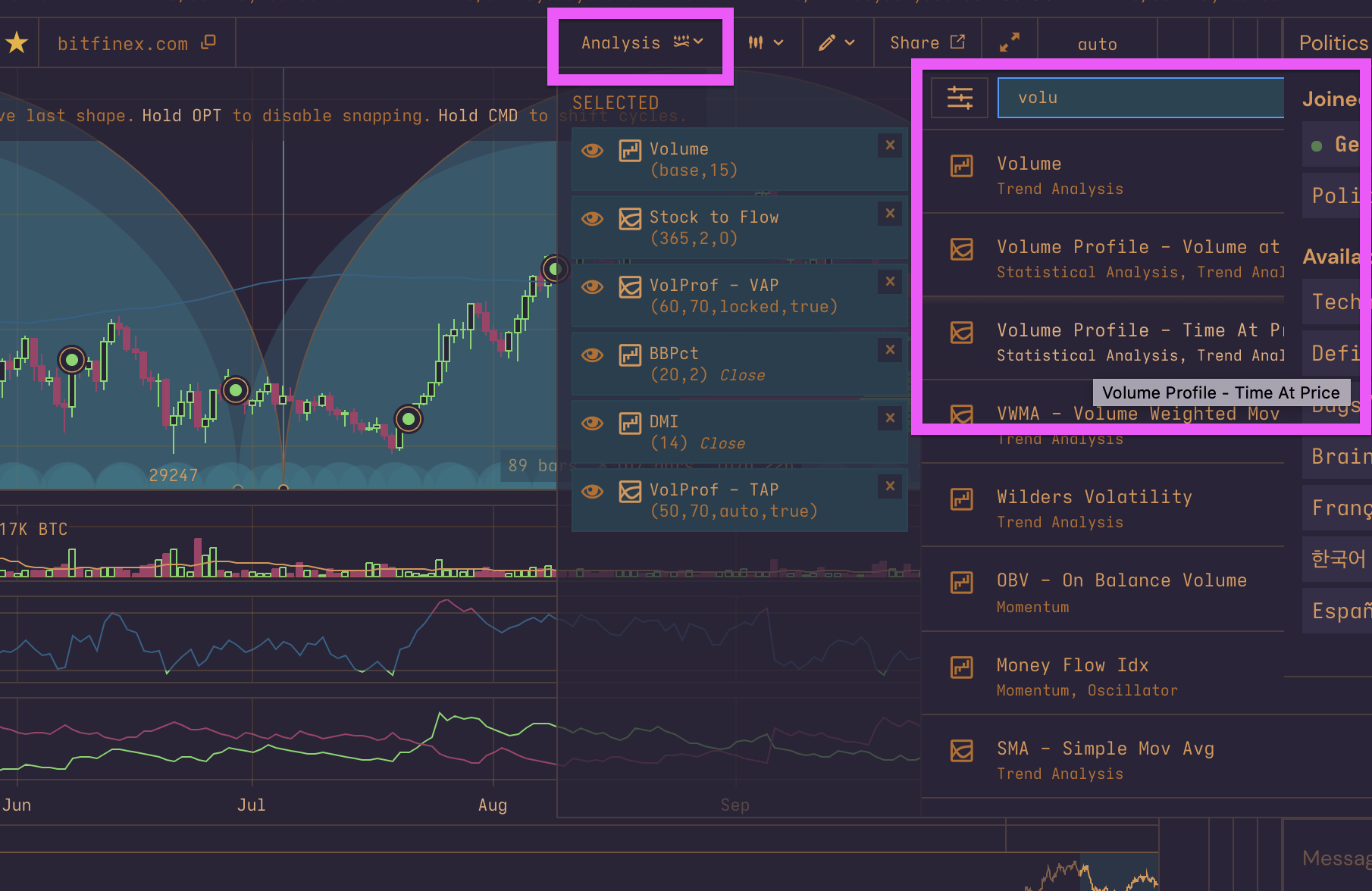Open the Defi chat channel
Viewport: 1372px width, 891px height.
tap(1337, 353)
